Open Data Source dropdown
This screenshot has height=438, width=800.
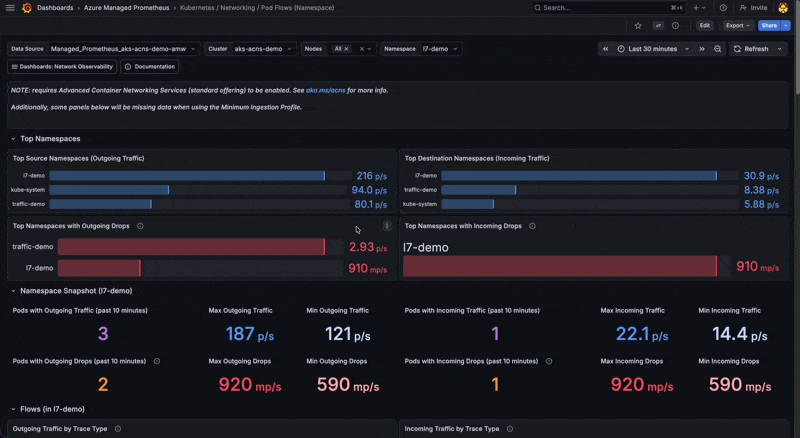click(122, 49)
